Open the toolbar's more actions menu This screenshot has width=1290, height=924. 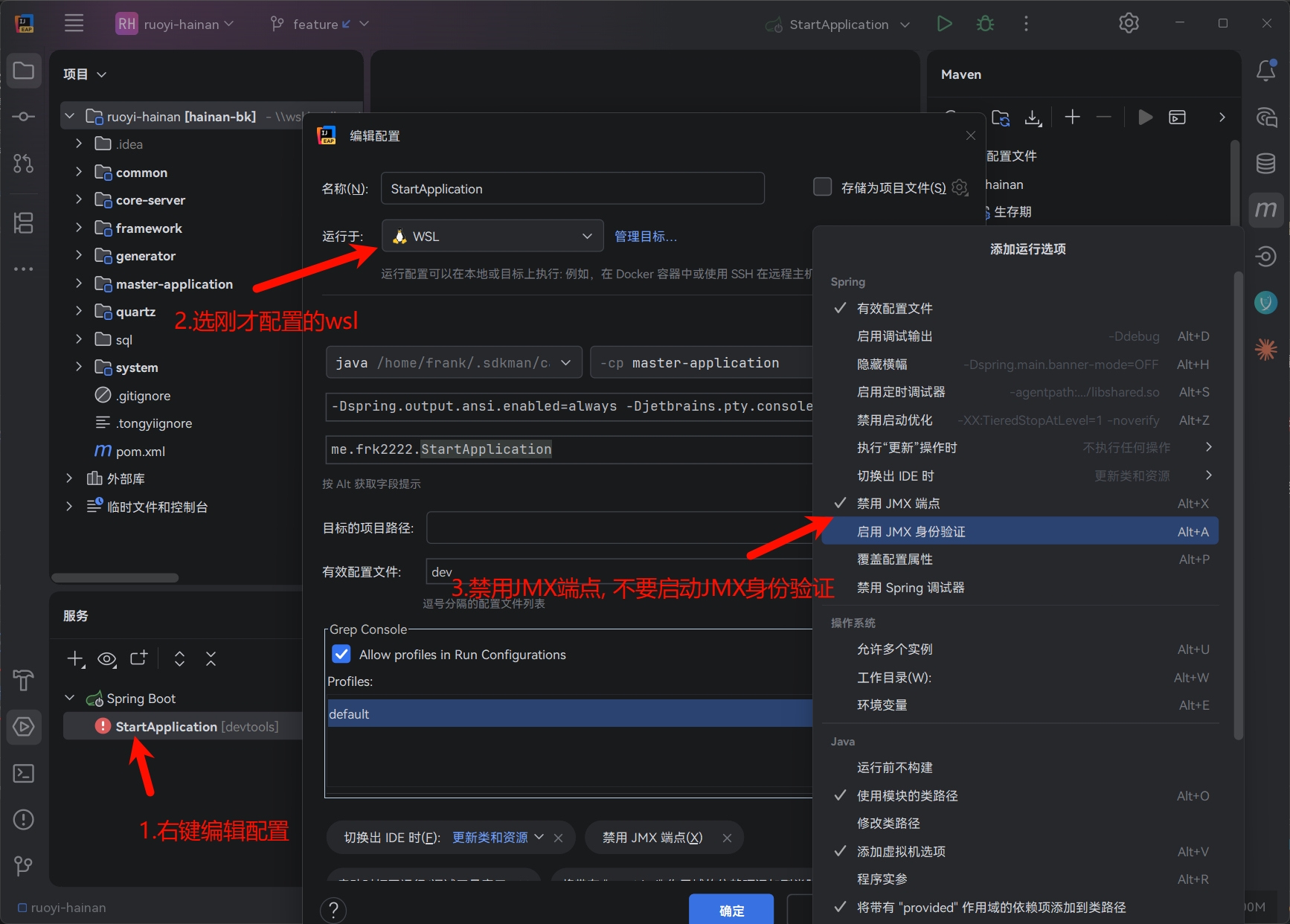[1026, 24]
